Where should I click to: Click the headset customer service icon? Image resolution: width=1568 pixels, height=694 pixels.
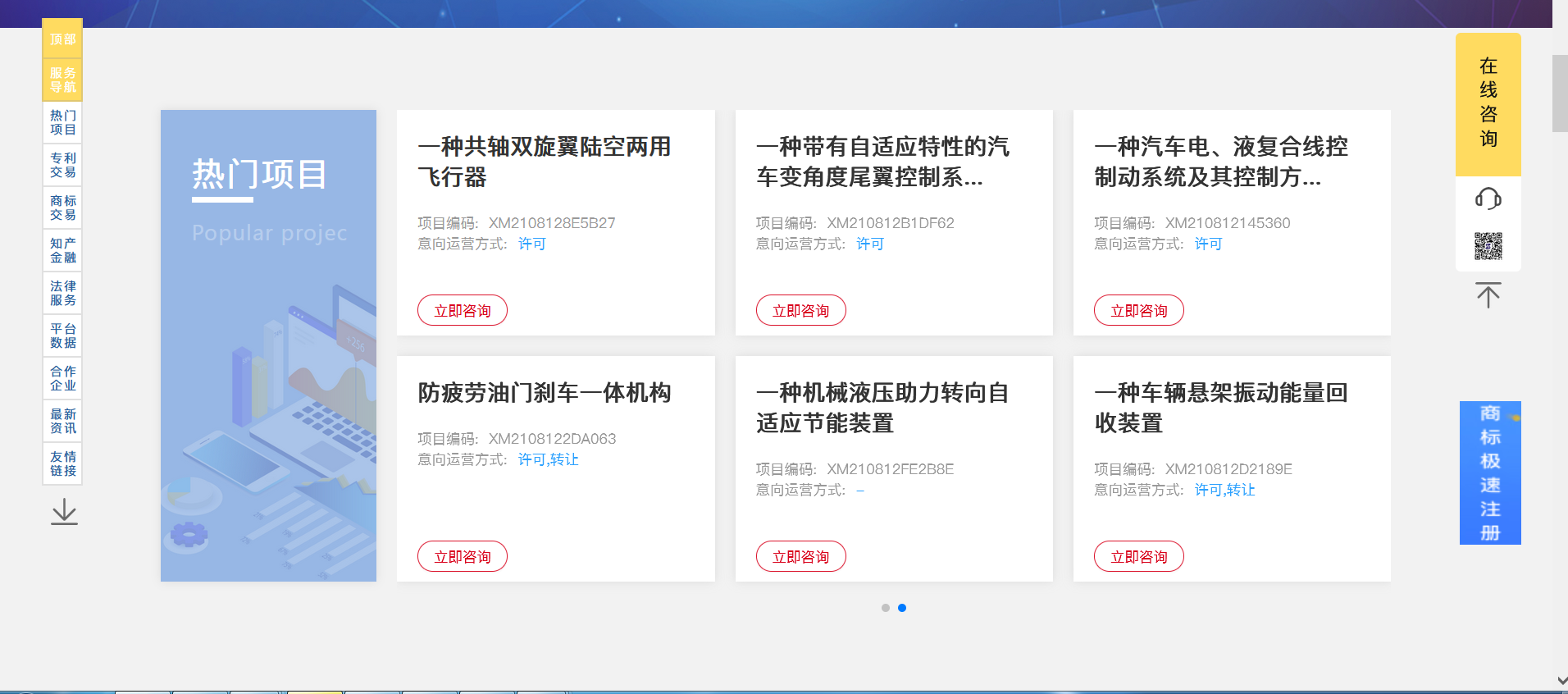click(x=1488, y=199)
